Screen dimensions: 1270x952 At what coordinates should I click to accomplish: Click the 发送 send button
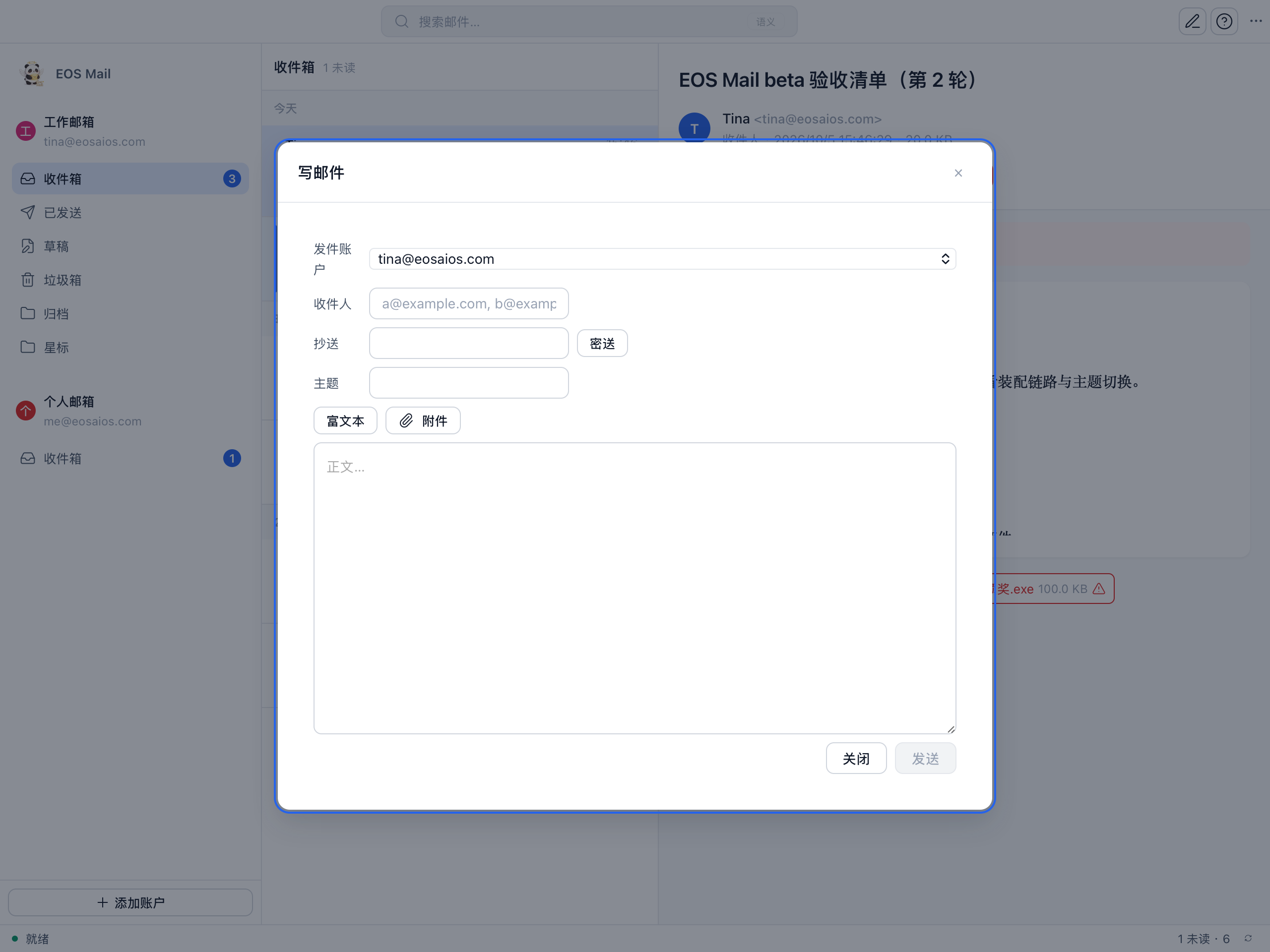pyautogui.click(x=925, y=759)
